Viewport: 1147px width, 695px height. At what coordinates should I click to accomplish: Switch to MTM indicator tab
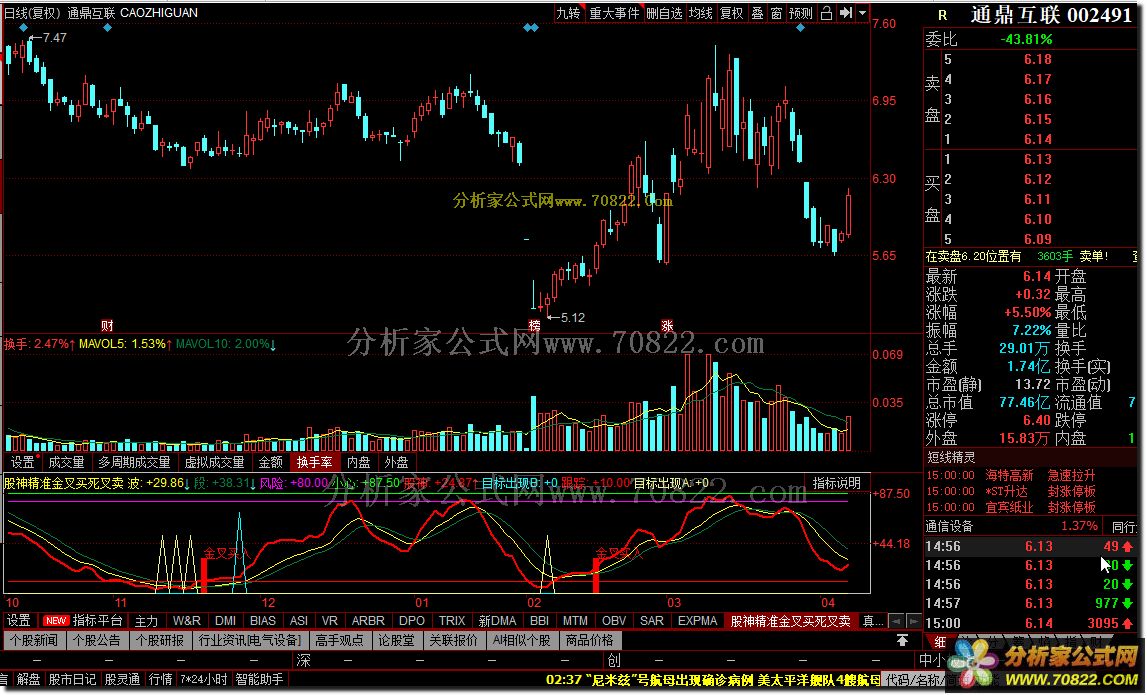(576, 620)
